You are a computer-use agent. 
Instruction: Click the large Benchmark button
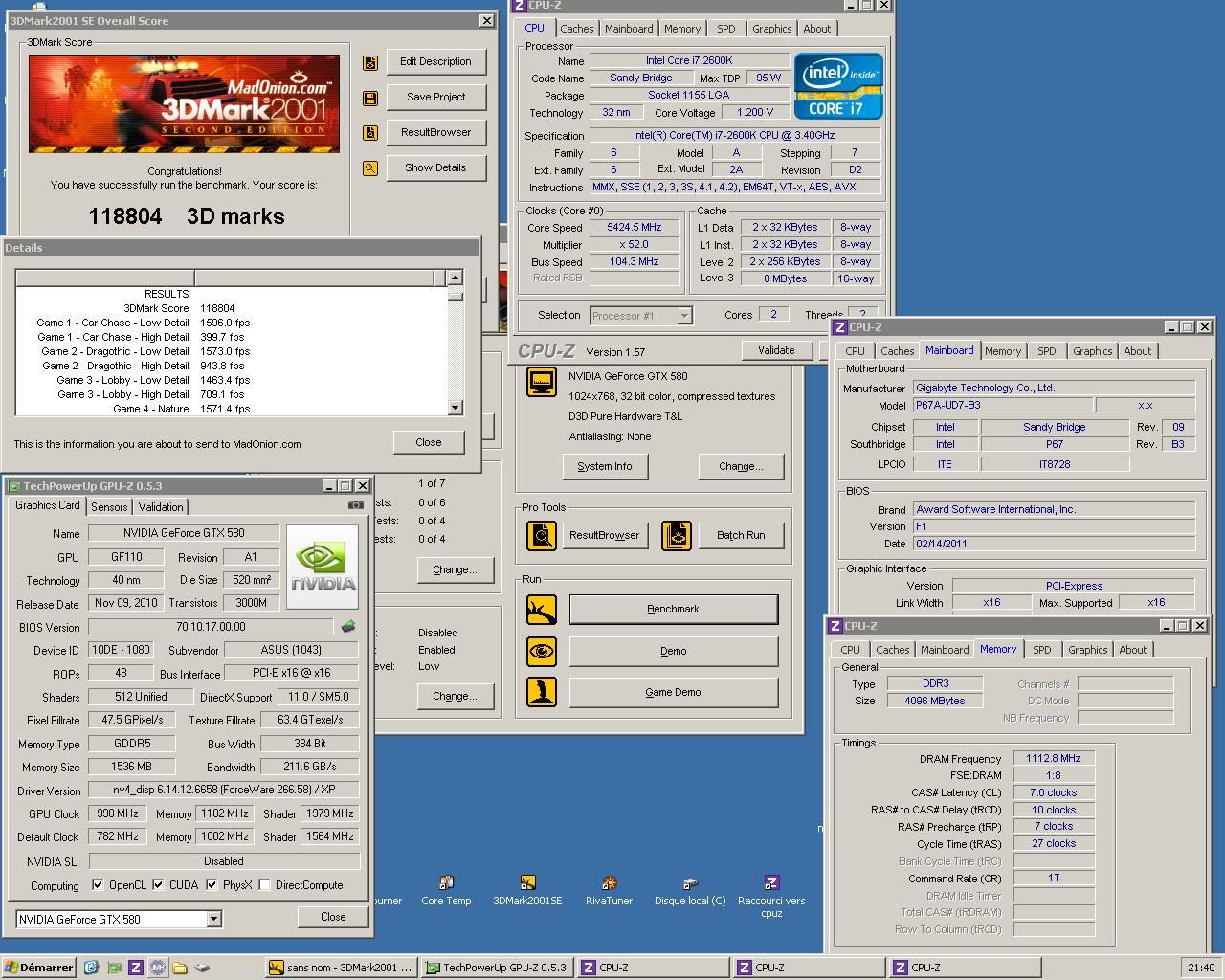[673, 610]
